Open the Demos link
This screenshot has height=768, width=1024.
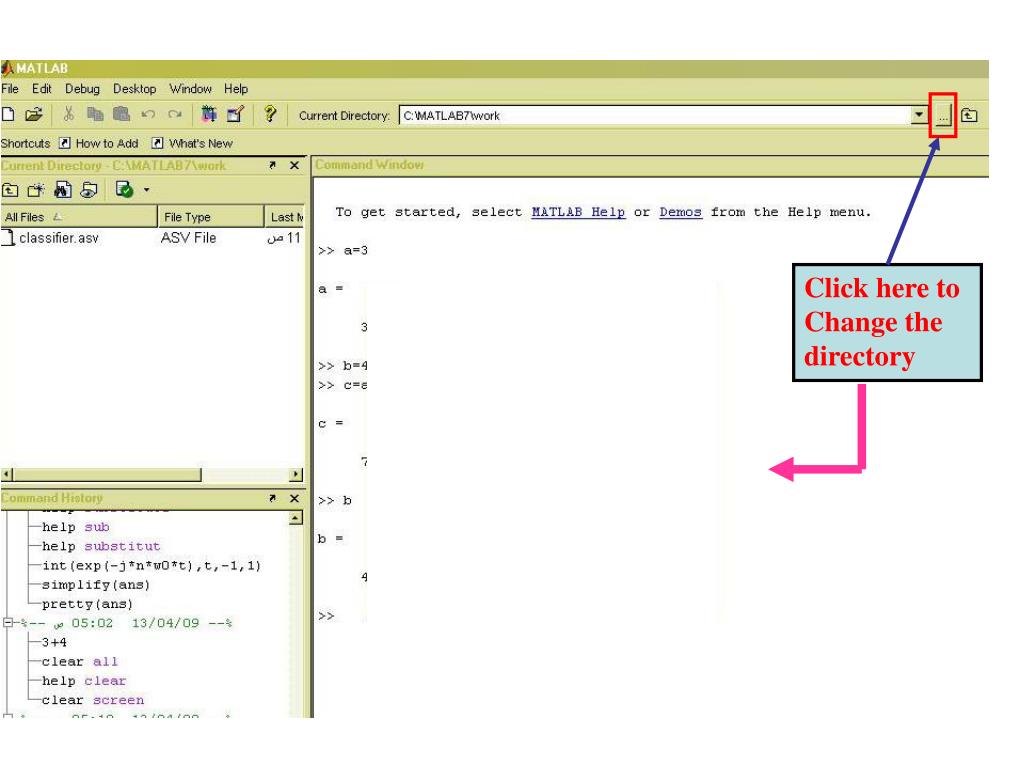point(680,212)
